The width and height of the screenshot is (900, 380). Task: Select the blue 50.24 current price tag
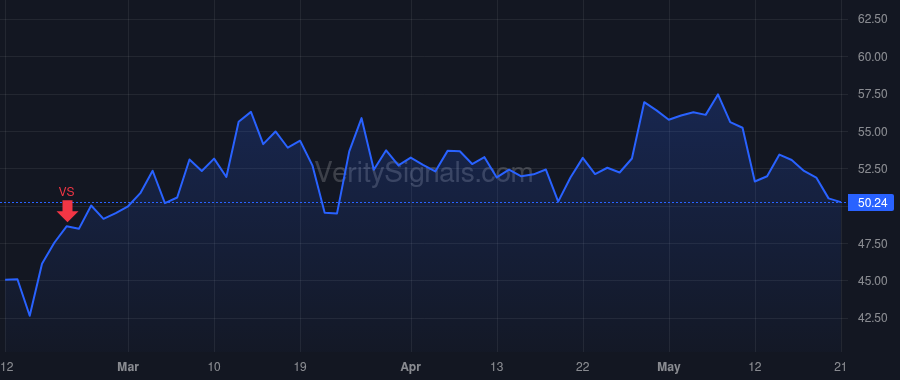871,203
